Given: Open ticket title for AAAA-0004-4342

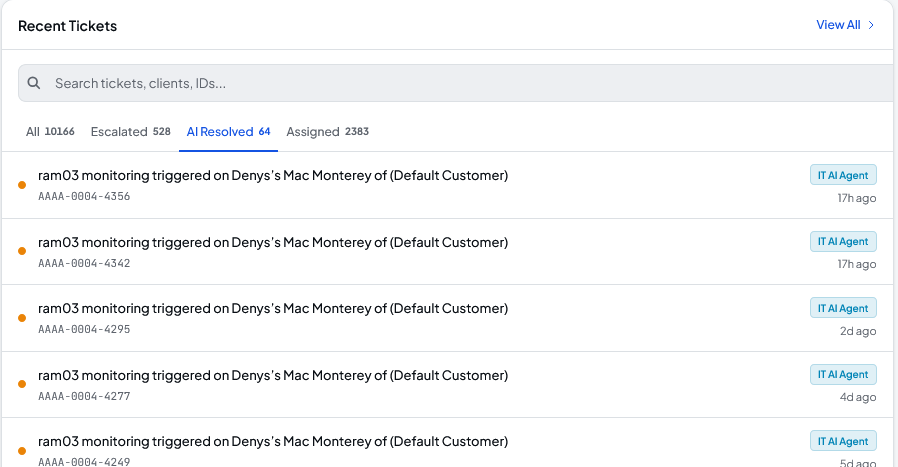Looking at the screenshot, I should (x=273, y=242).
